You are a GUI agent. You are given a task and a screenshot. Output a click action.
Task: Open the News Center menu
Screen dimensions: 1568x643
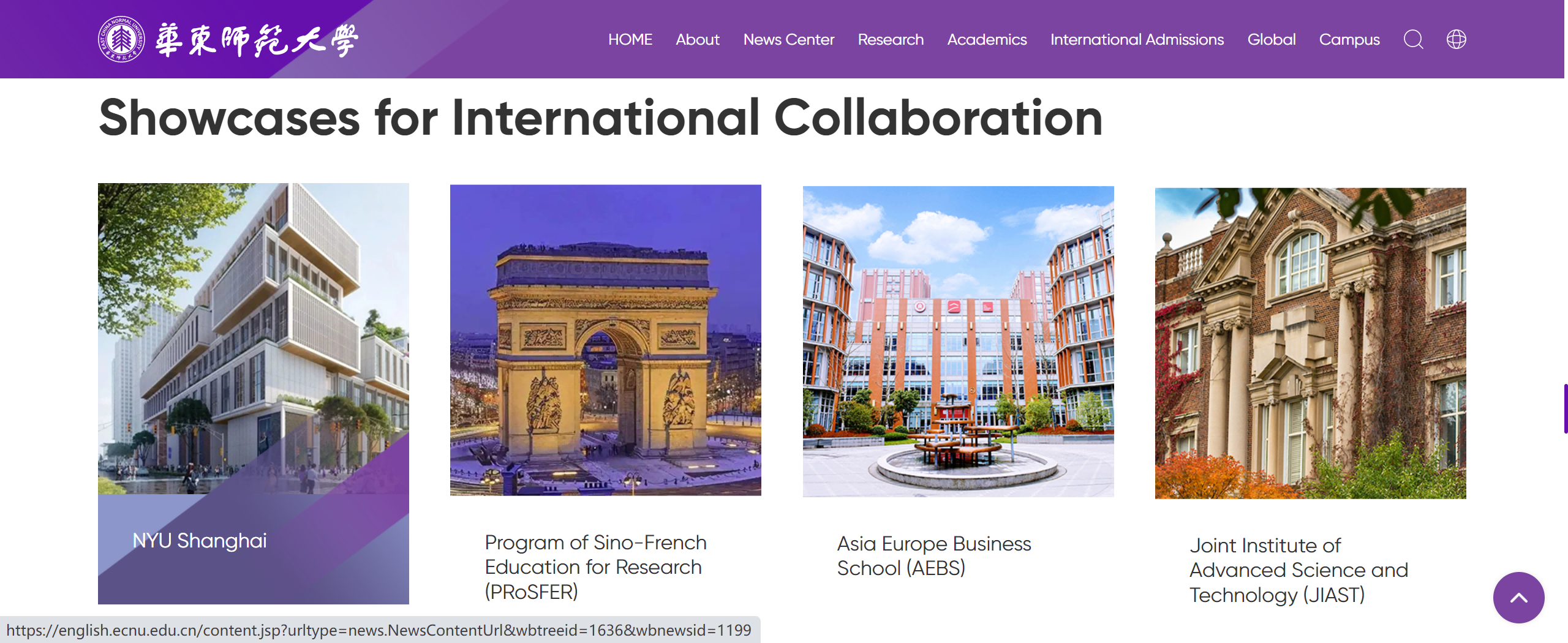coord(788,40)
